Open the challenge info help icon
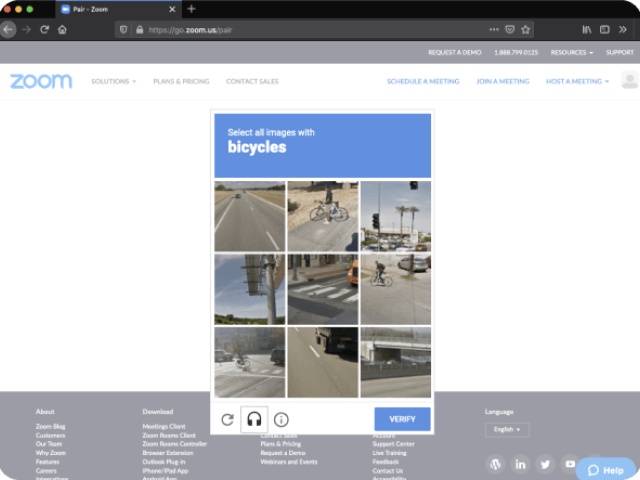 point(281,419)
